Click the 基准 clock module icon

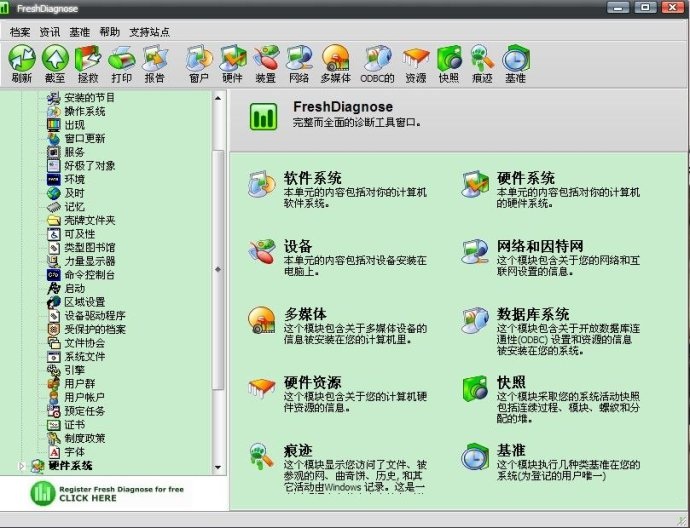(x=475, y=456)
